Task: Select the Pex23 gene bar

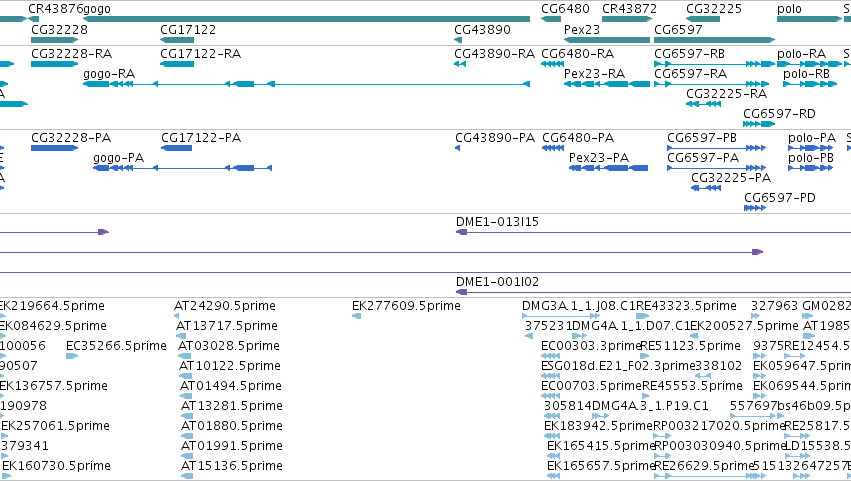Action: [x=607, y=40]
